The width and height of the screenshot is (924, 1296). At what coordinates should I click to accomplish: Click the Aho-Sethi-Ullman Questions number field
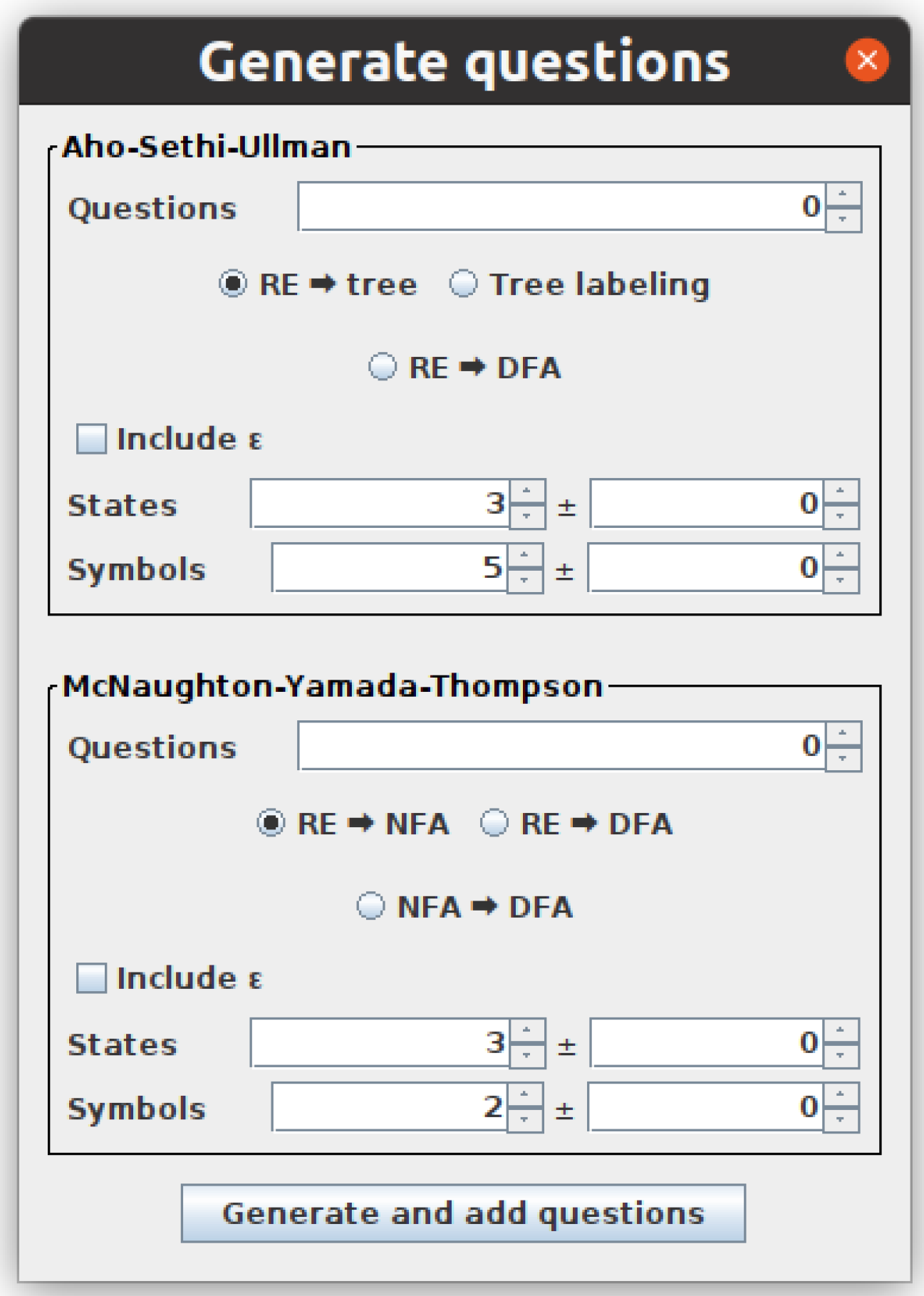[561, 207]
